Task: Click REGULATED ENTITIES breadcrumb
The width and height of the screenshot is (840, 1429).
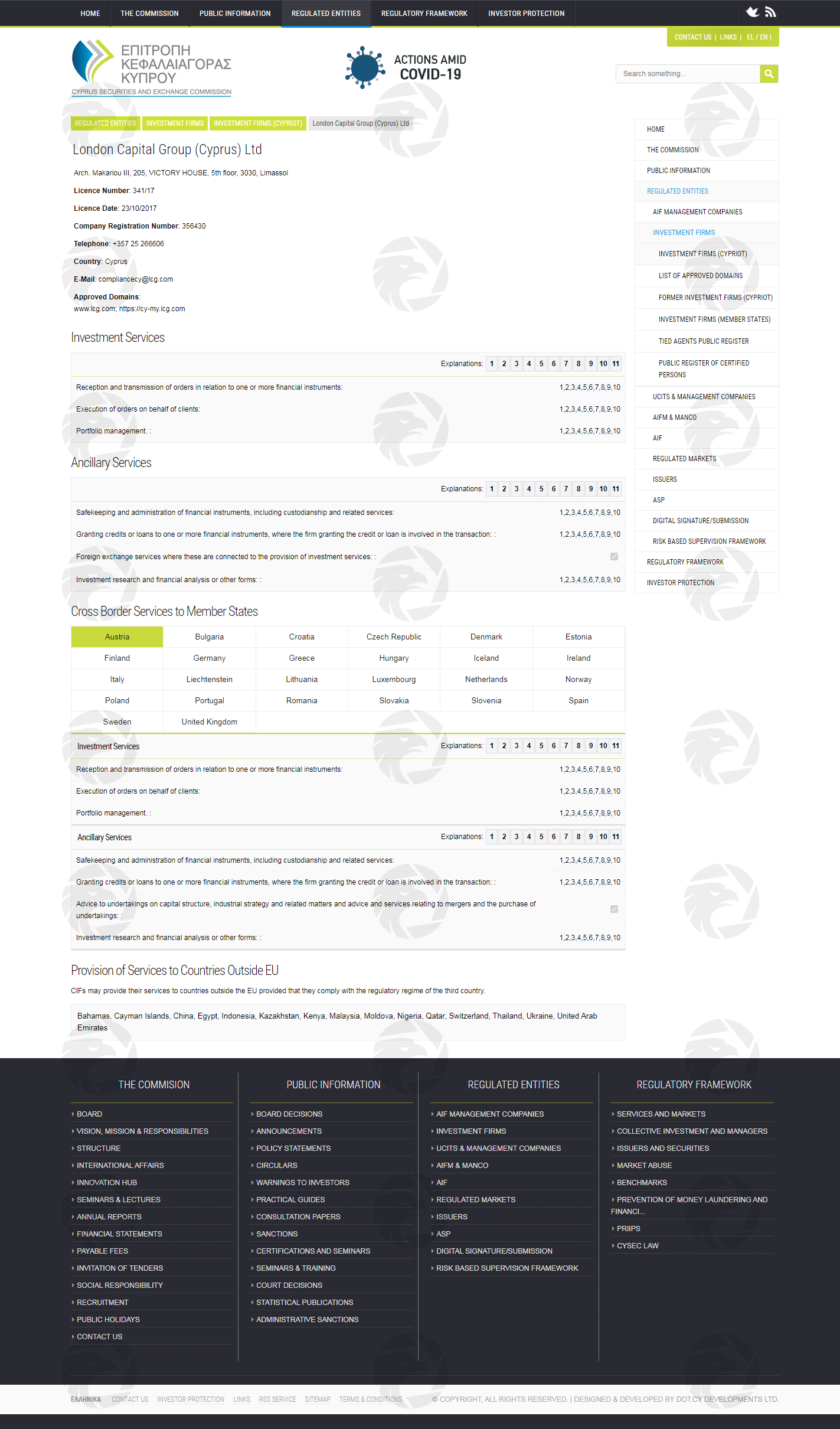Action: point(106,123)
